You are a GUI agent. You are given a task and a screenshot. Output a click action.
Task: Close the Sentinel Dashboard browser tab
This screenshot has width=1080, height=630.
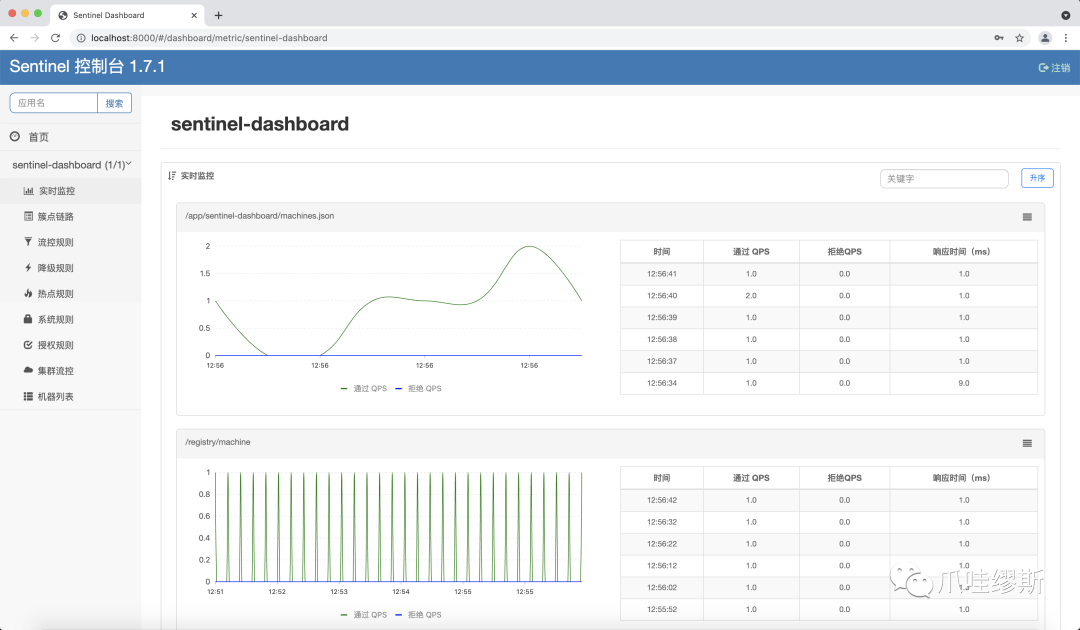[194, 15]
